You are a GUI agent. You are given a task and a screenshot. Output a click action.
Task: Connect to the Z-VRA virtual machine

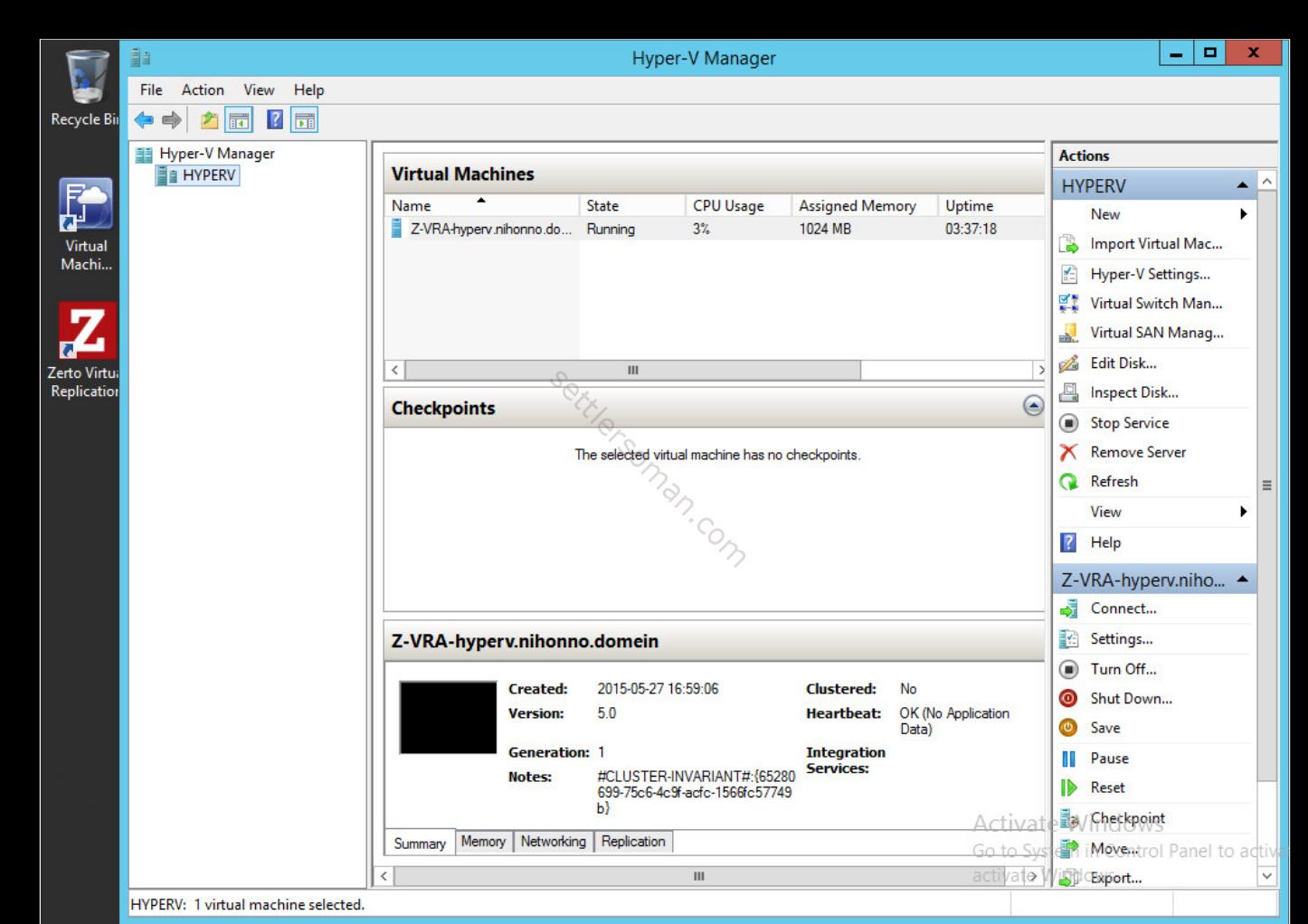click(x=1123, y=608)
